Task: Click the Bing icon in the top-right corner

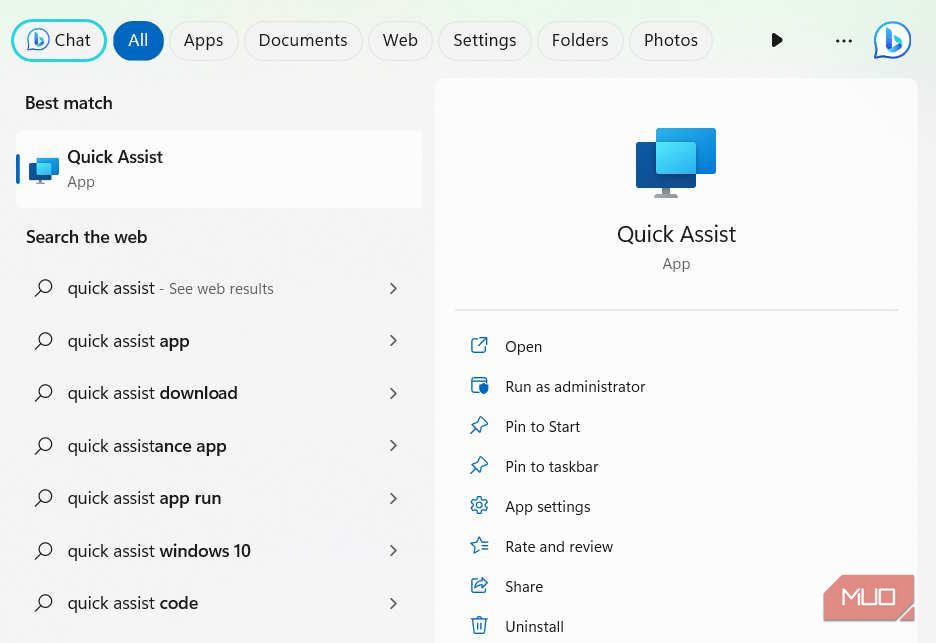Action: pos(891,40)
